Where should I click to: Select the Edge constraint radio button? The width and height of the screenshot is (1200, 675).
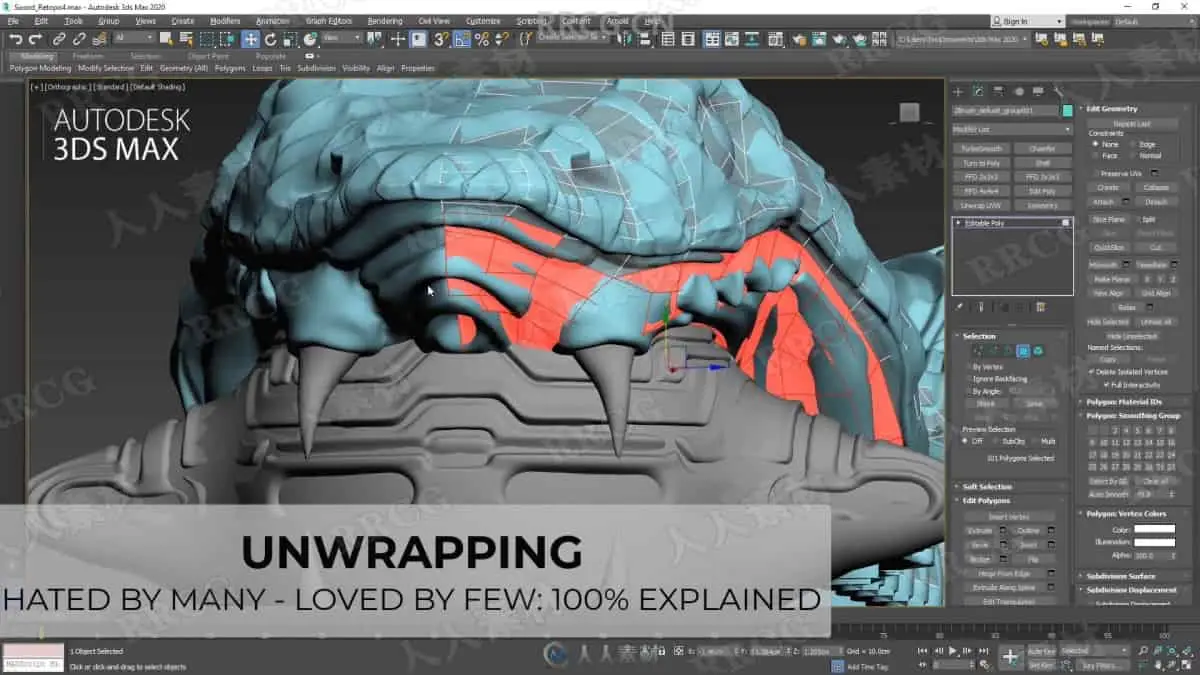click(1133, 144)
